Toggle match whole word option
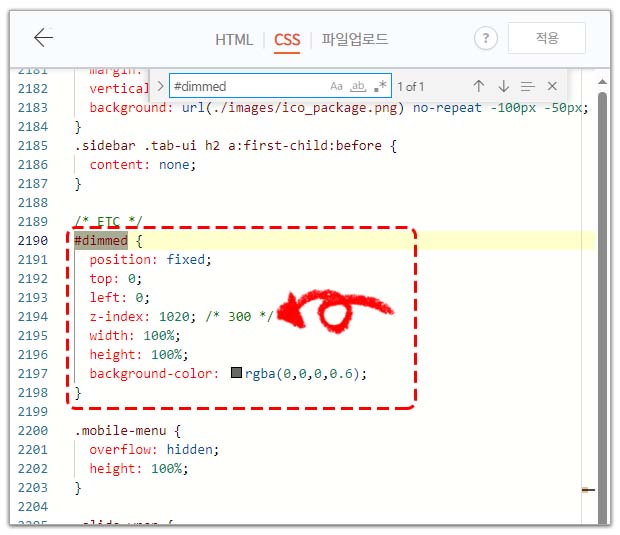Image resolution: width=620 pixels, height=535 pixels. (x=358, y=86)
